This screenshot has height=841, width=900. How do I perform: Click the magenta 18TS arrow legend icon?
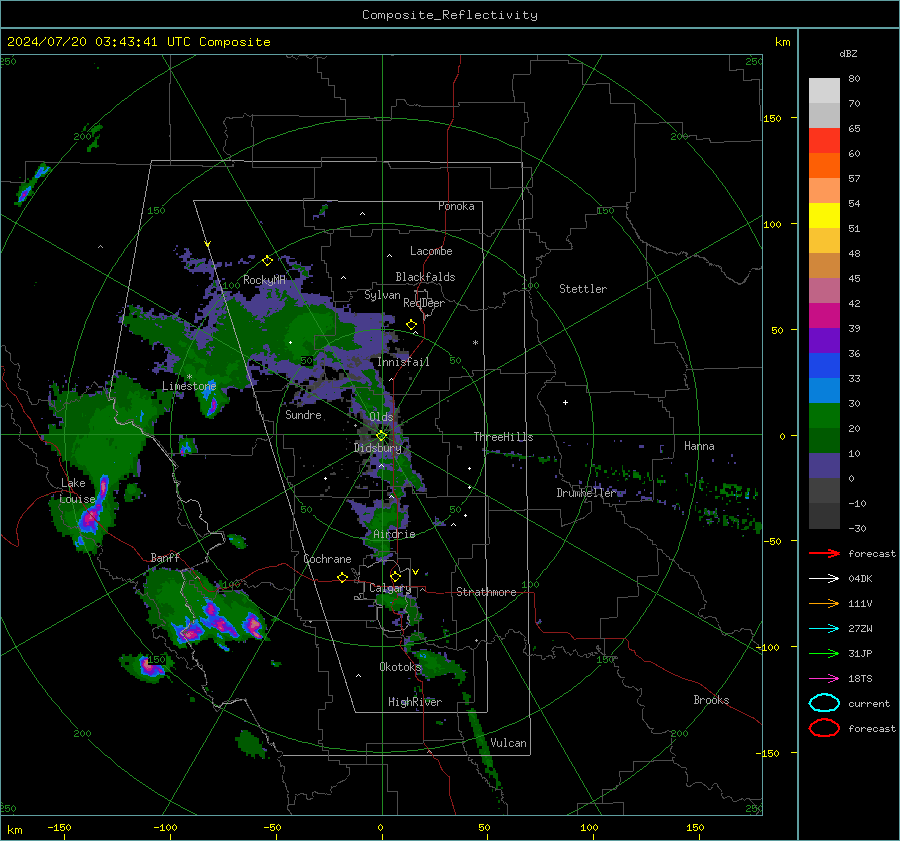[x=824, y=679]
